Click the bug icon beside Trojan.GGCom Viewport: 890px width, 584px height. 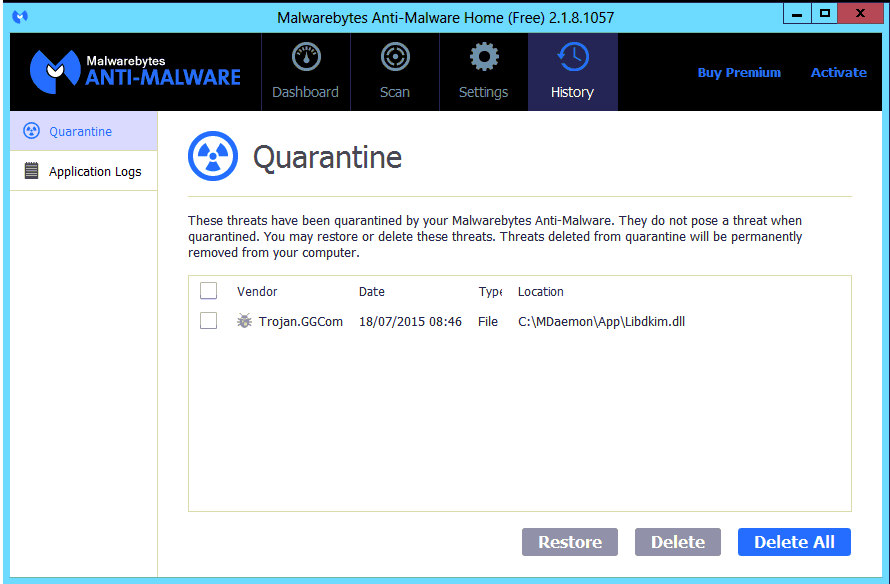pos(244,321)
